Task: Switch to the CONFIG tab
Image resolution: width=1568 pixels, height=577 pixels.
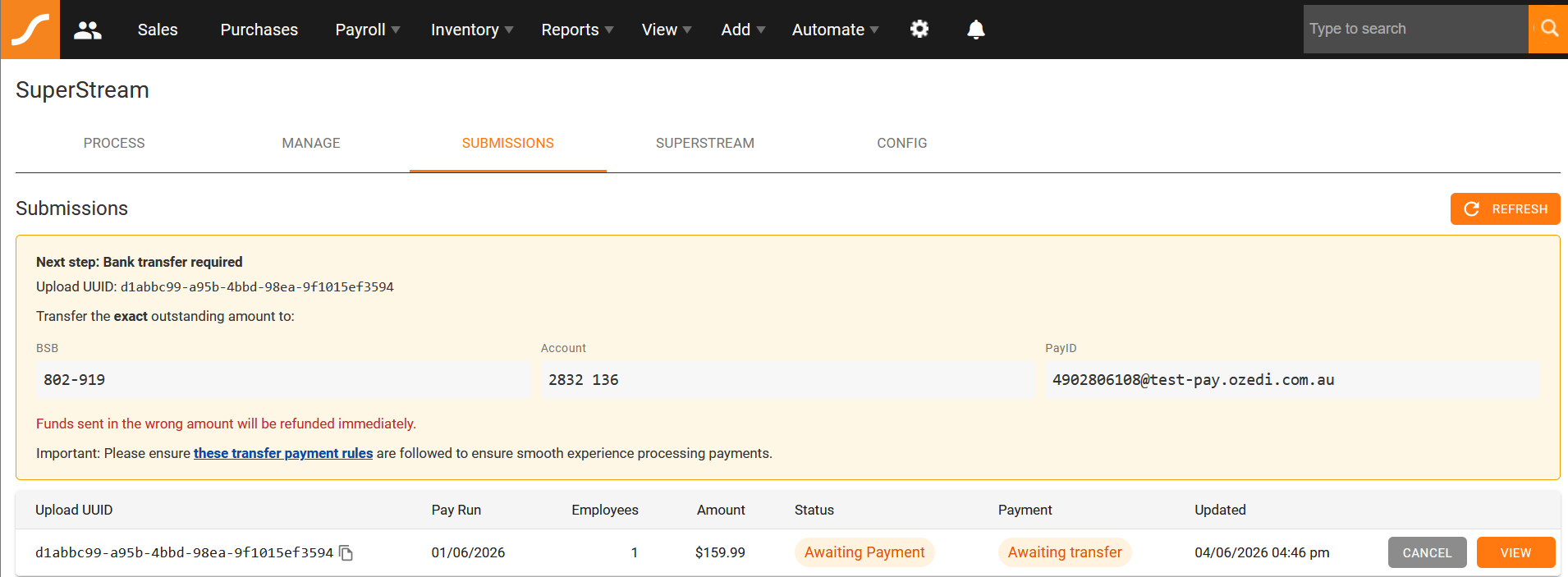Action: 902,143
